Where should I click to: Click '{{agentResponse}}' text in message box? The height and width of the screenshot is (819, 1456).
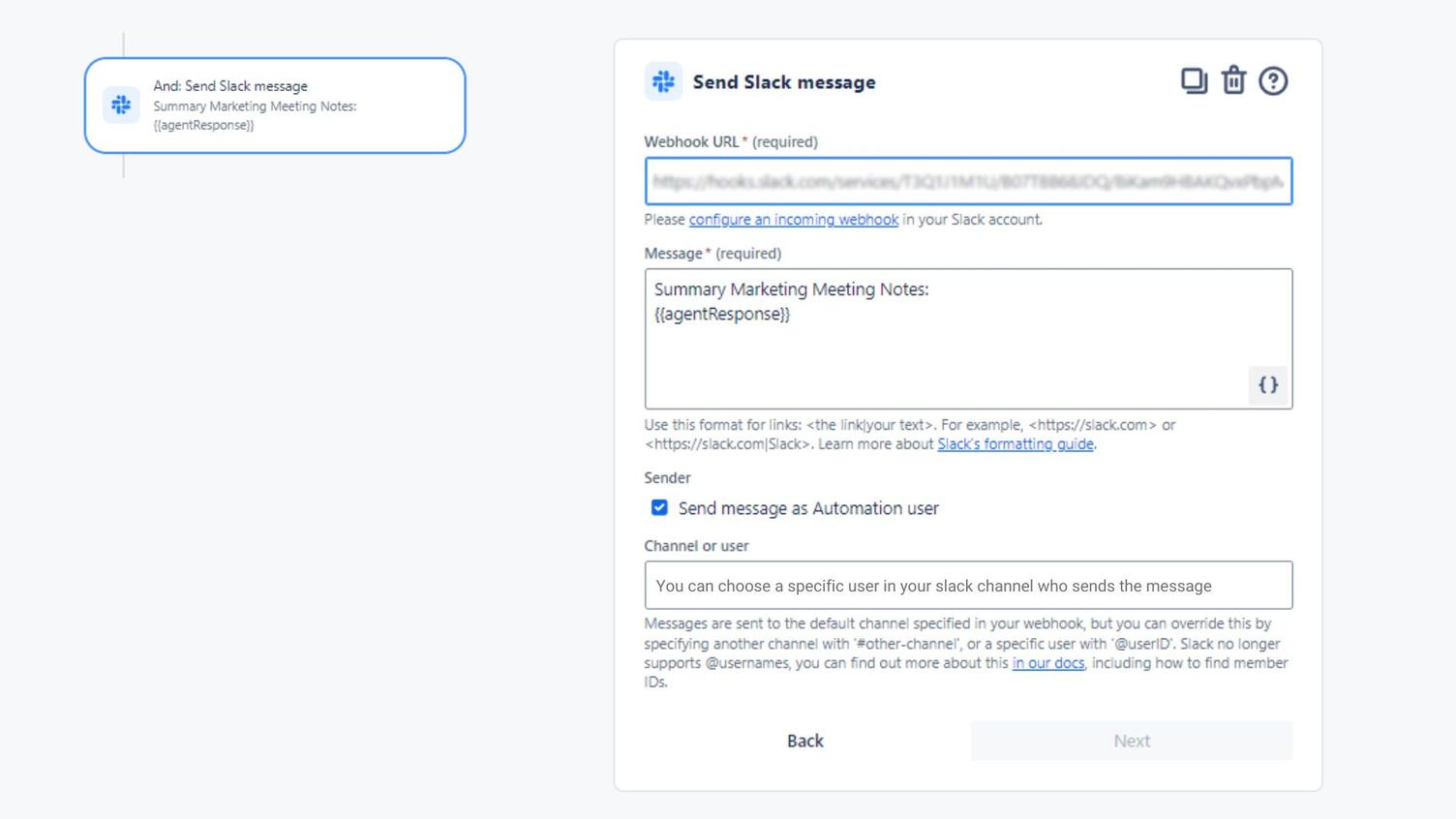coord(722,315)
